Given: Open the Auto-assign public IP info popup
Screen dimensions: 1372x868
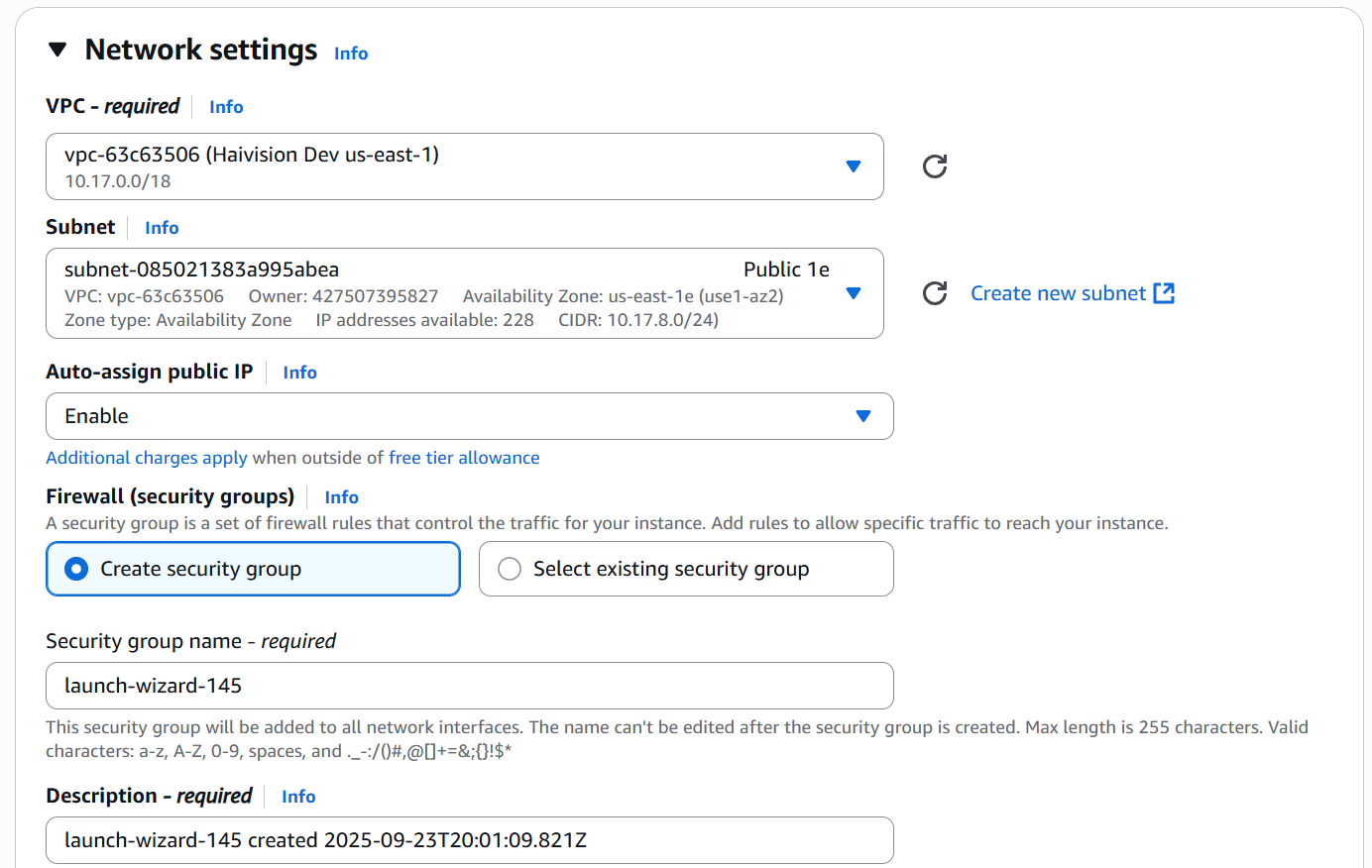Looking at the screenshot, I should pos(299,373).
